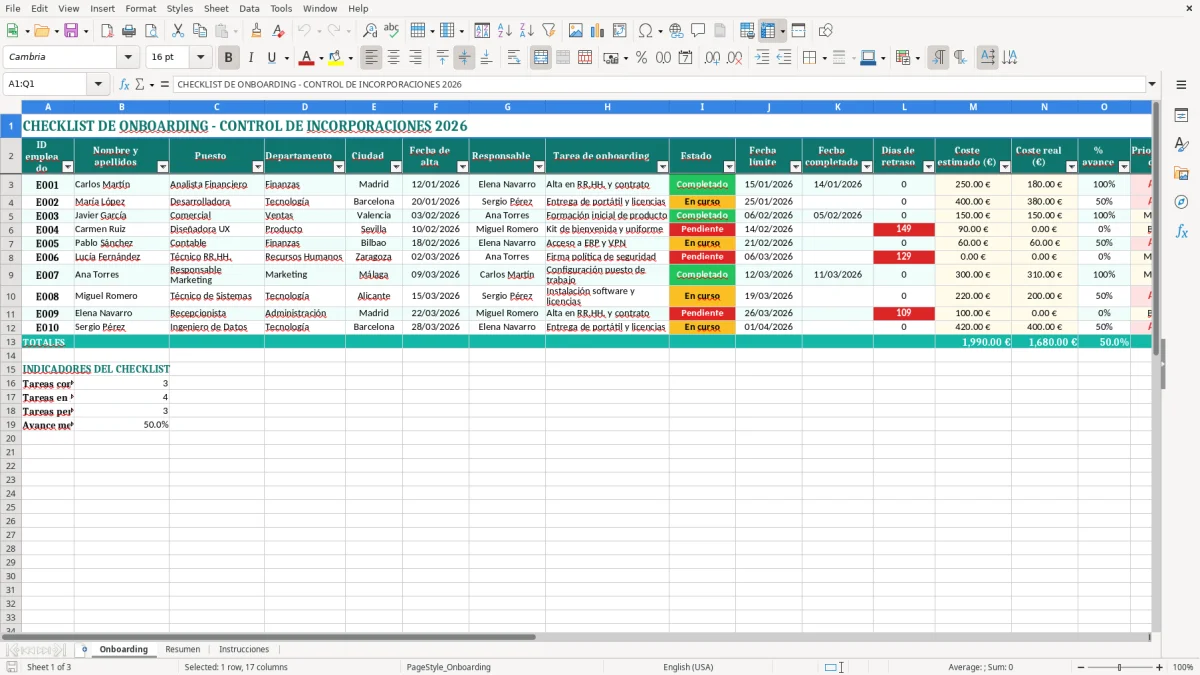Click 100% zoom level in status bar

(1182, 667)
